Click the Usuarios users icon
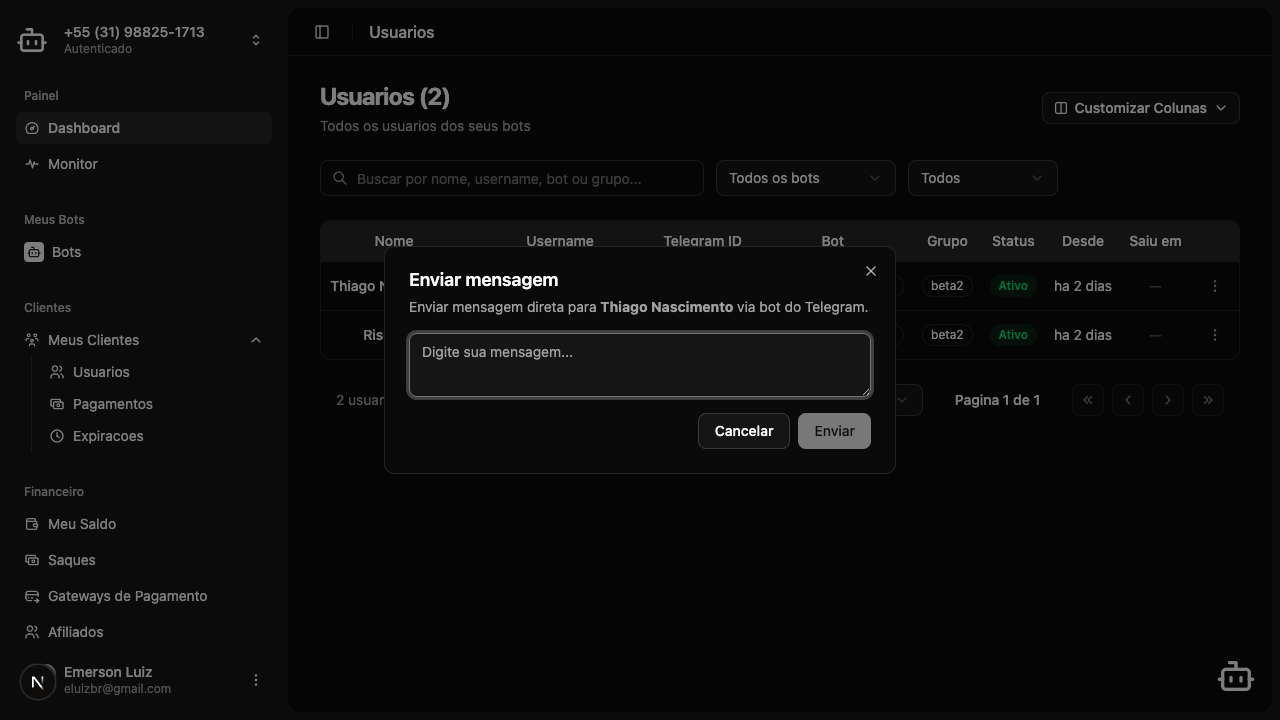Screen dimensions: 1280x720 57,372
